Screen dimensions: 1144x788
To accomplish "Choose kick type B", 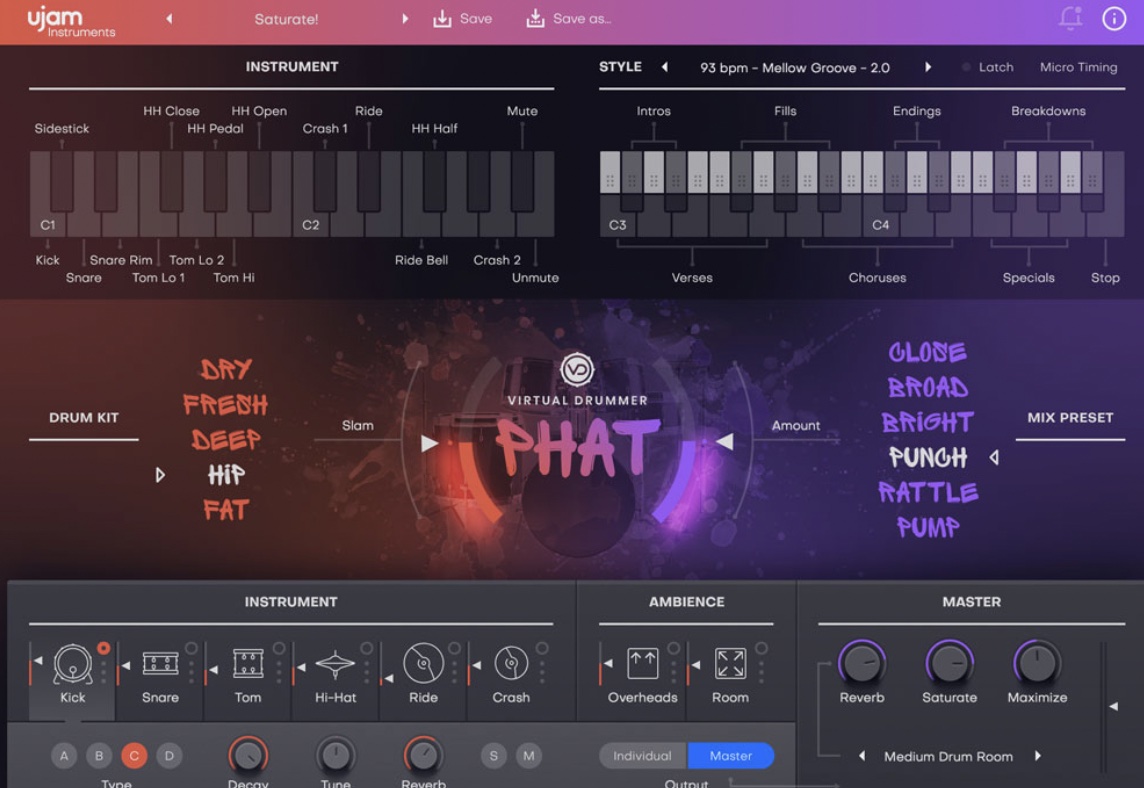I will (x=99, y=756).
